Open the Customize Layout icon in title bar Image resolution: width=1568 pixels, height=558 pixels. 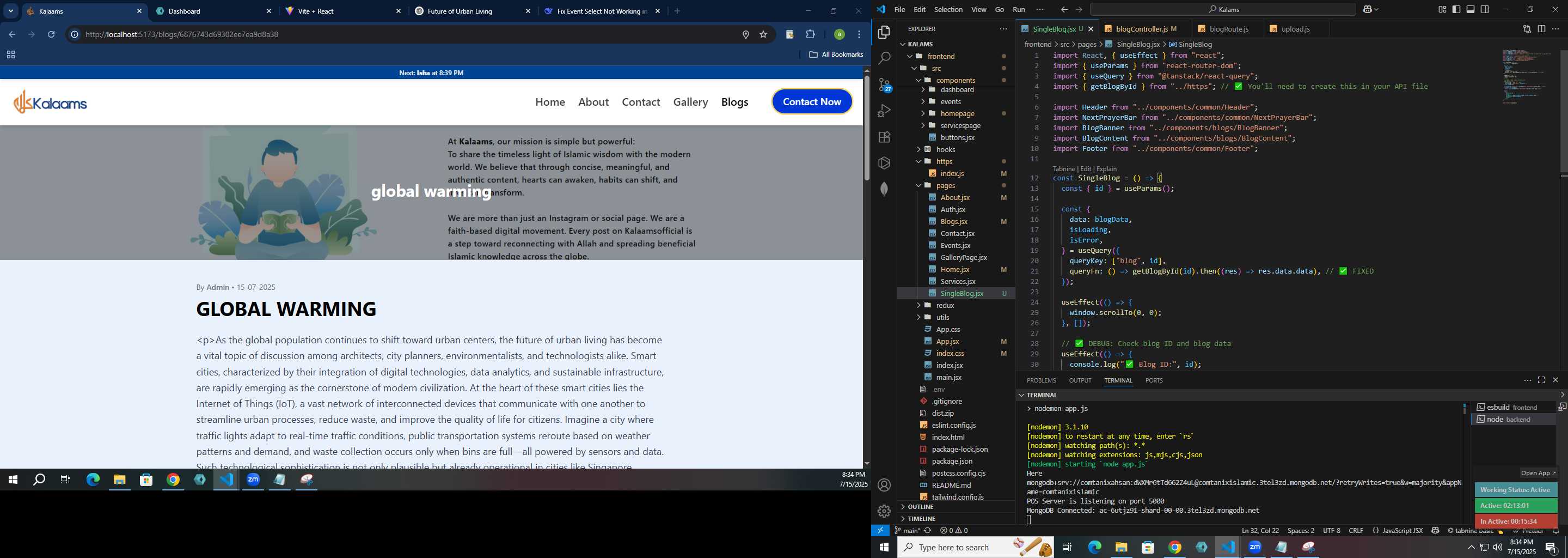point(1442,9)
